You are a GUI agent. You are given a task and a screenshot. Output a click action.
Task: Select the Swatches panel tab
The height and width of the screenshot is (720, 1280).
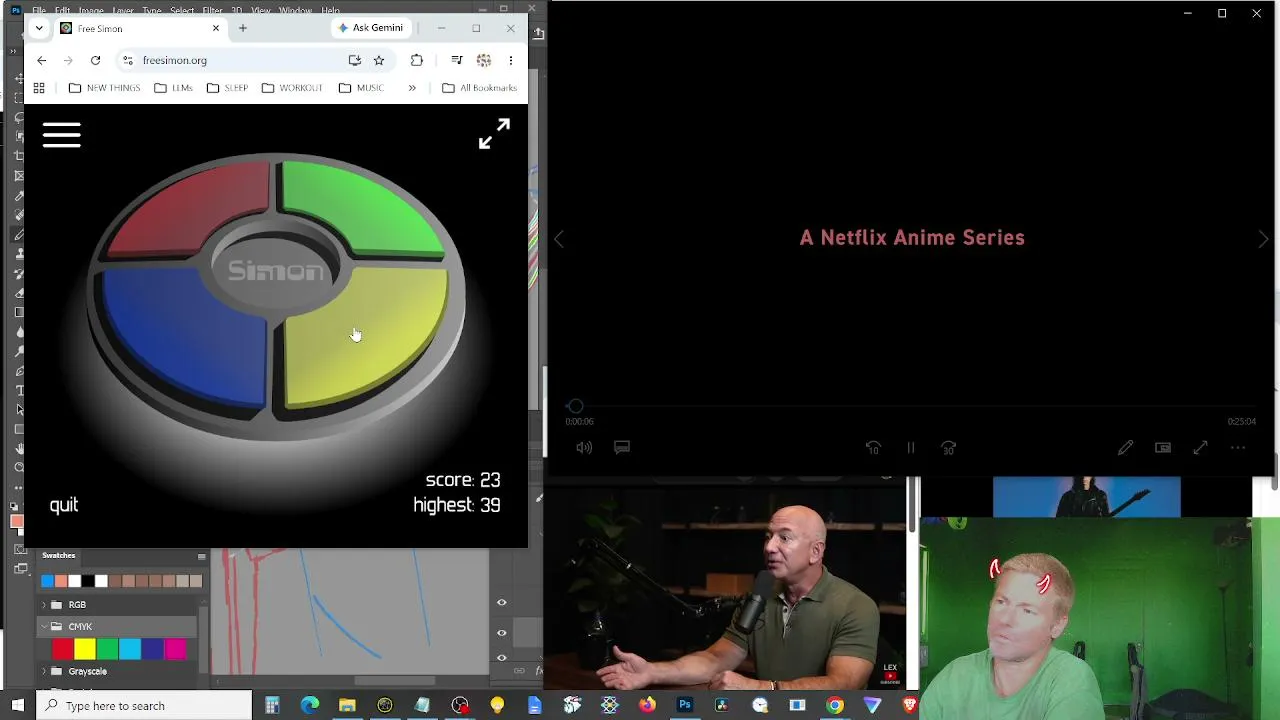click(59, 556)
